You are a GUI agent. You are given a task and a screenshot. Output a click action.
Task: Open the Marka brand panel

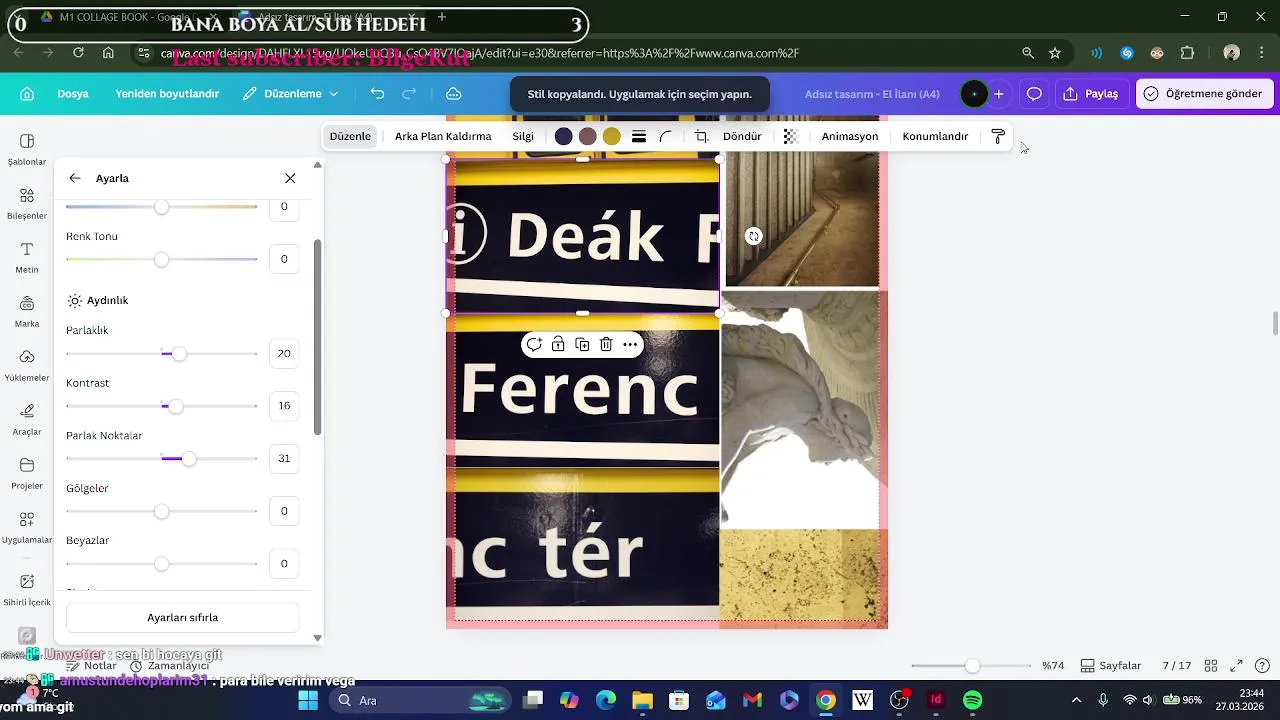pyautogui.click(x=27, y=311)
